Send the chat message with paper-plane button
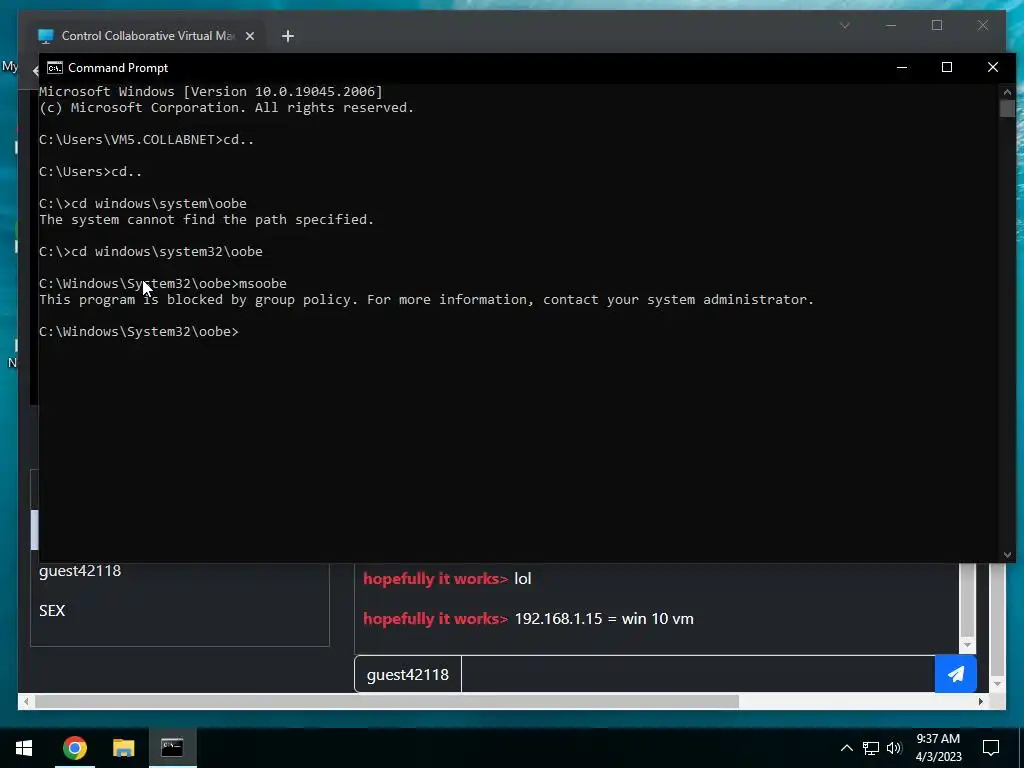Screen dimensions: 1024x768 [x=955, y=674]
